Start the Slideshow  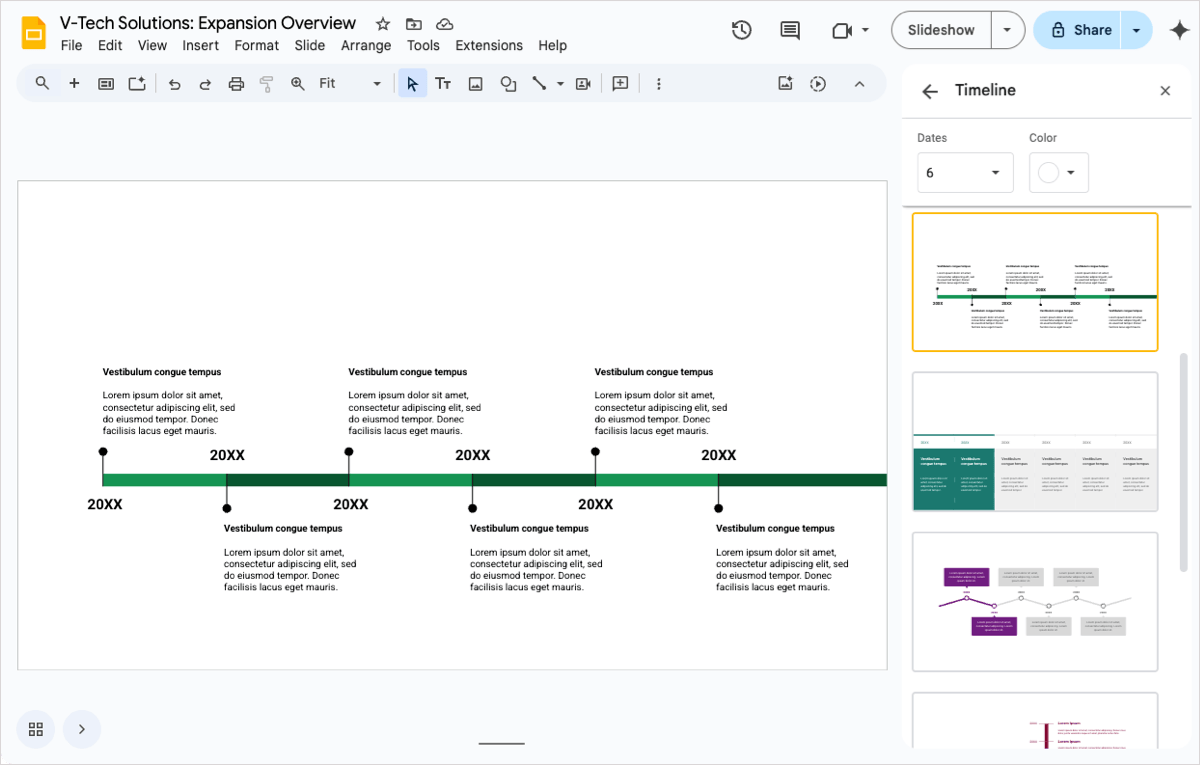[941, 30]
